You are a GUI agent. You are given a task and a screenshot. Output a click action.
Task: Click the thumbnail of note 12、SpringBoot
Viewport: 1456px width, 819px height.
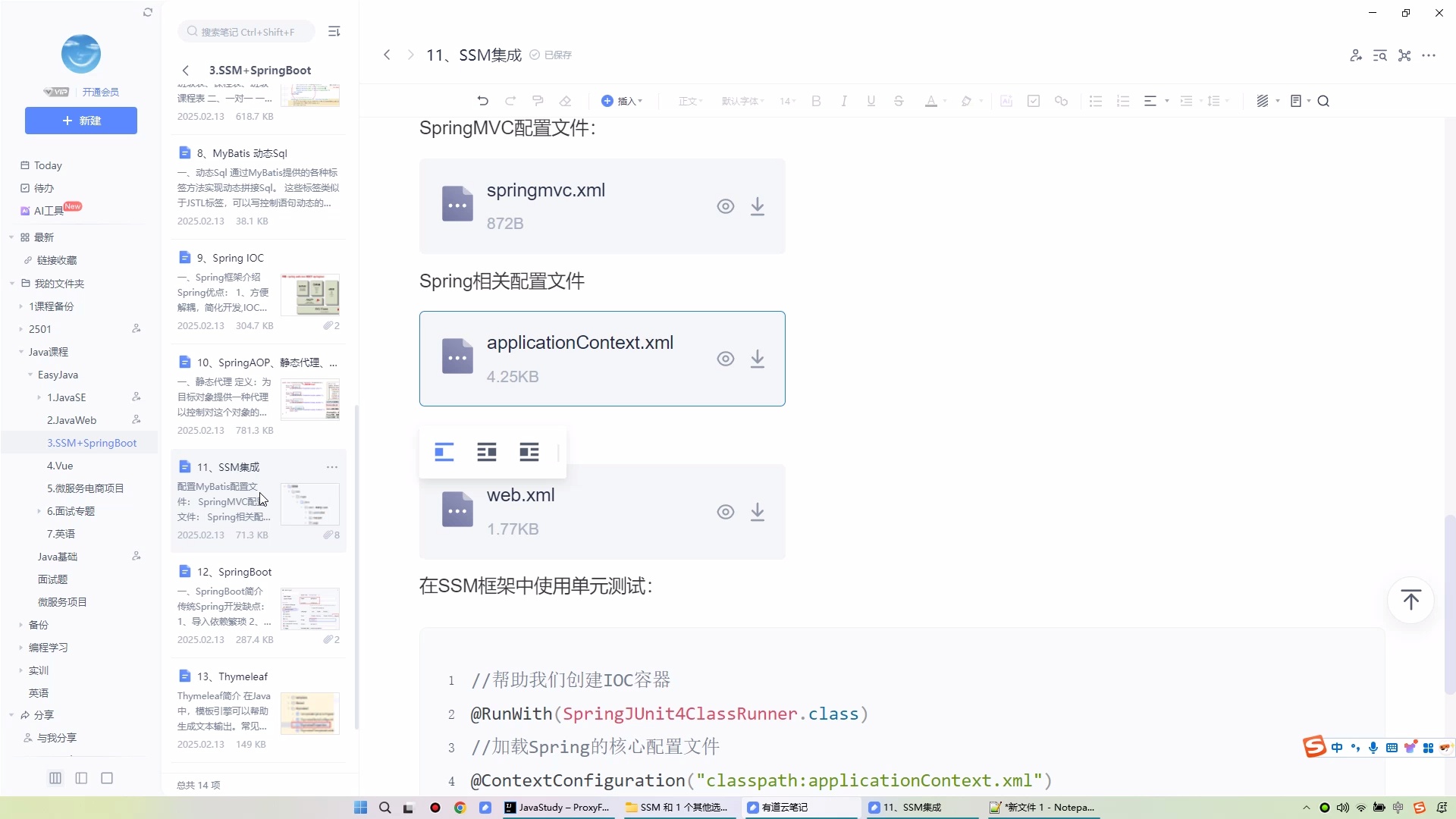pyautogui.click(x=310, y=608)
